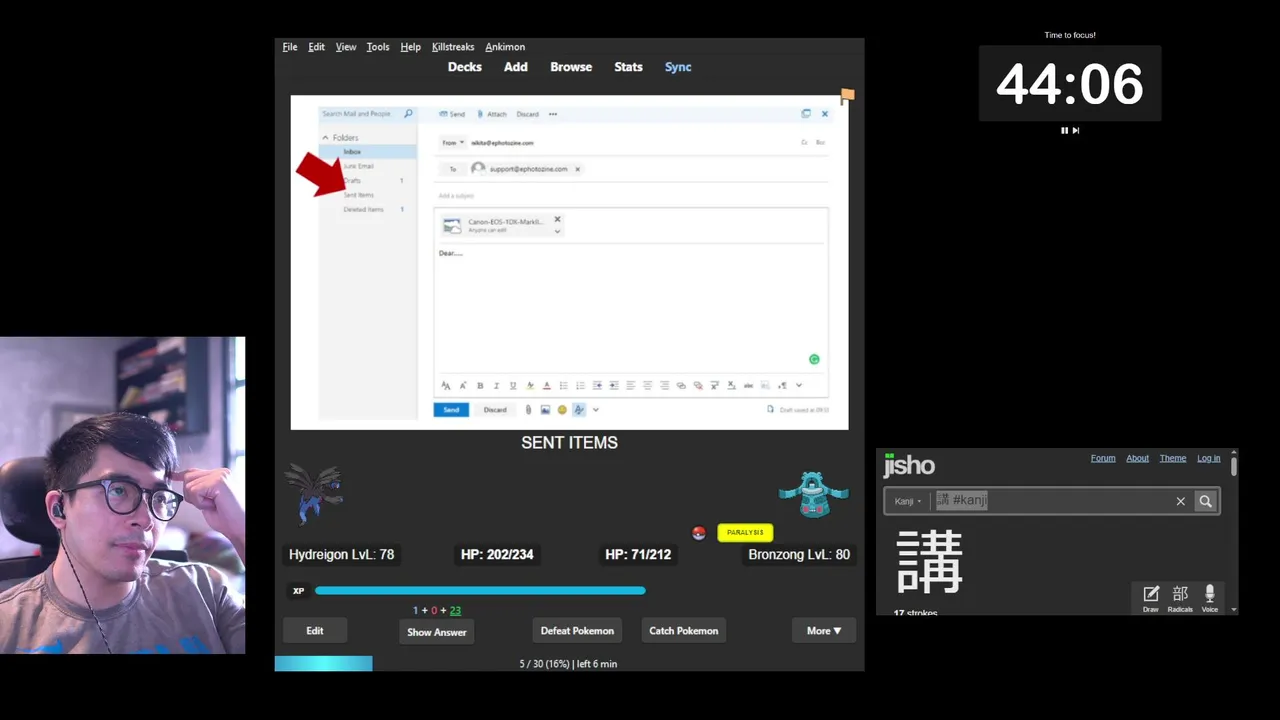Pause the focus timer
1280x720 pixels.
(1064, 130)
